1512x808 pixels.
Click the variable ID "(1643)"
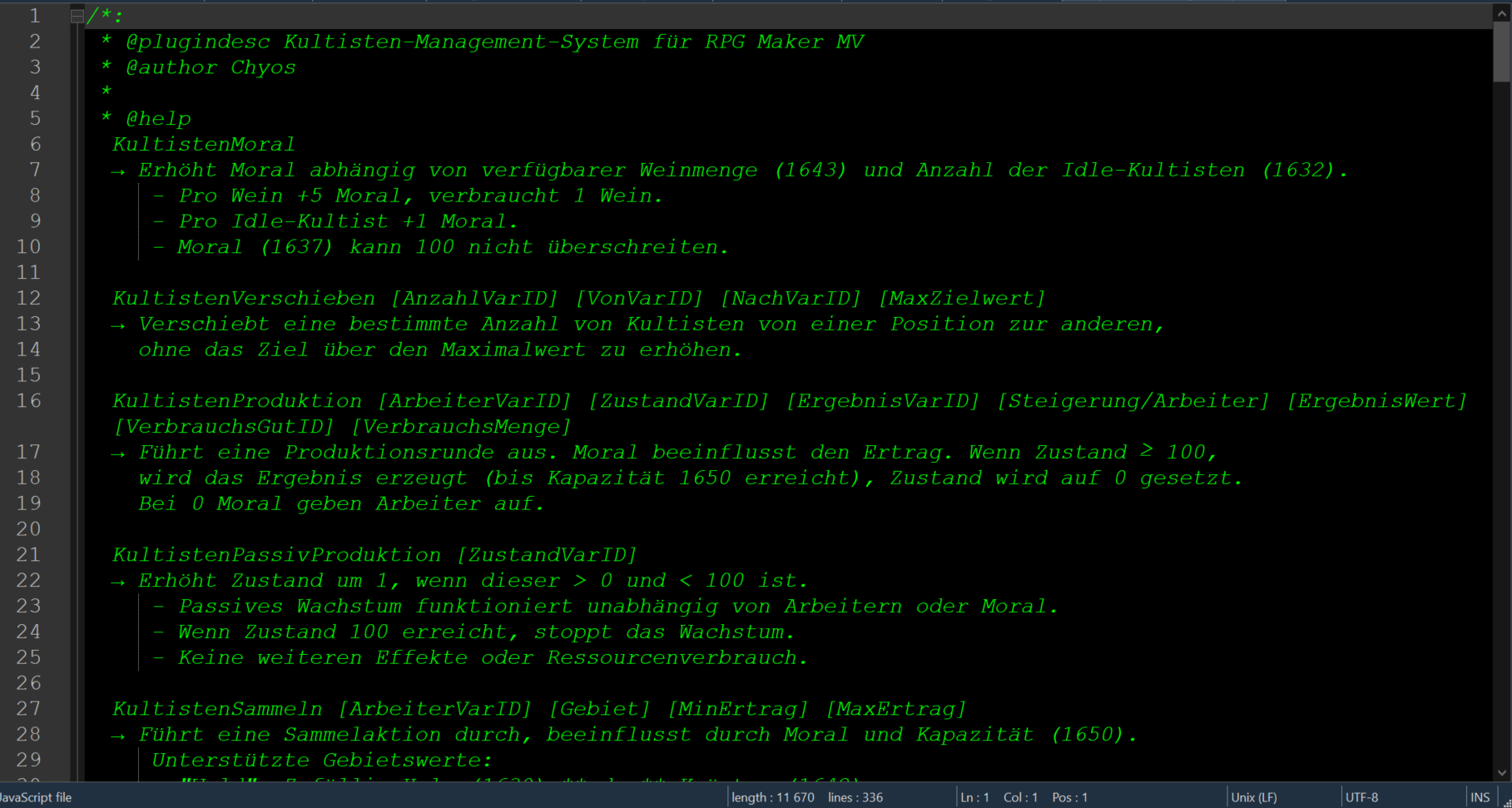810,170
